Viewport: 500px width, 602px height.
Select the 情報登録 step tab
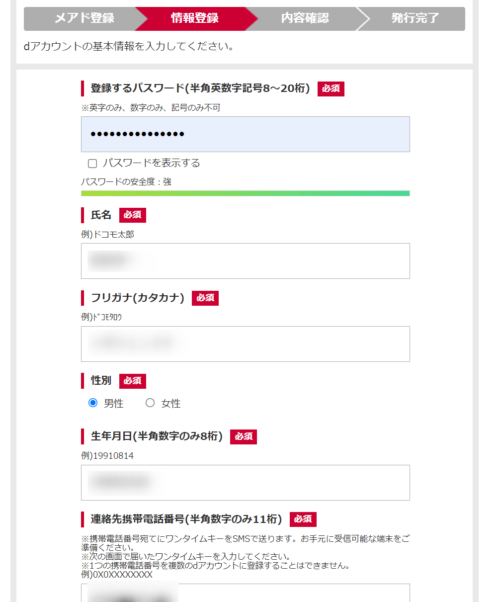pos(194,18)
